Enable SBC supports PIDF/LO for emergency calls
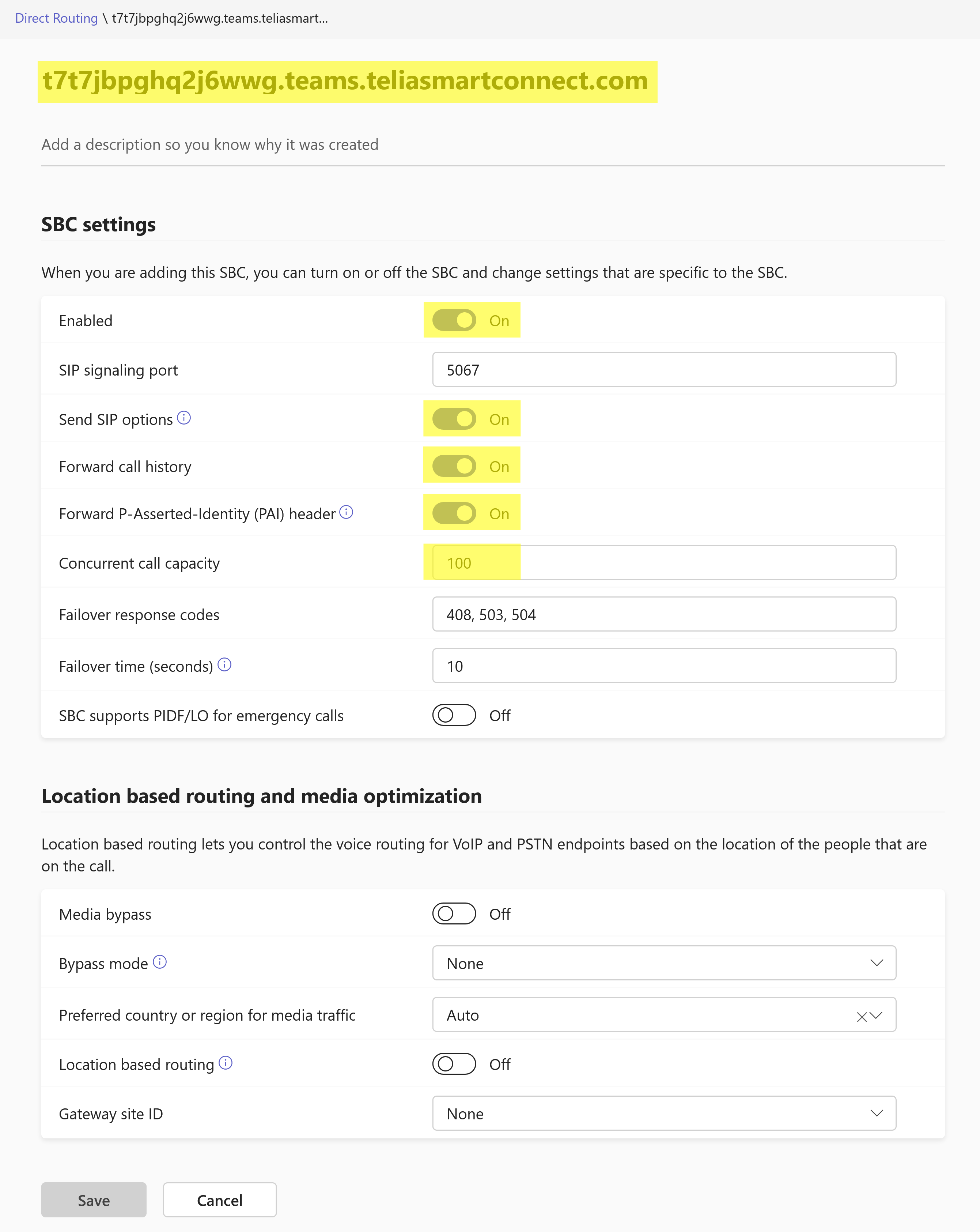 pyautogui.click(x=454, y=715)
